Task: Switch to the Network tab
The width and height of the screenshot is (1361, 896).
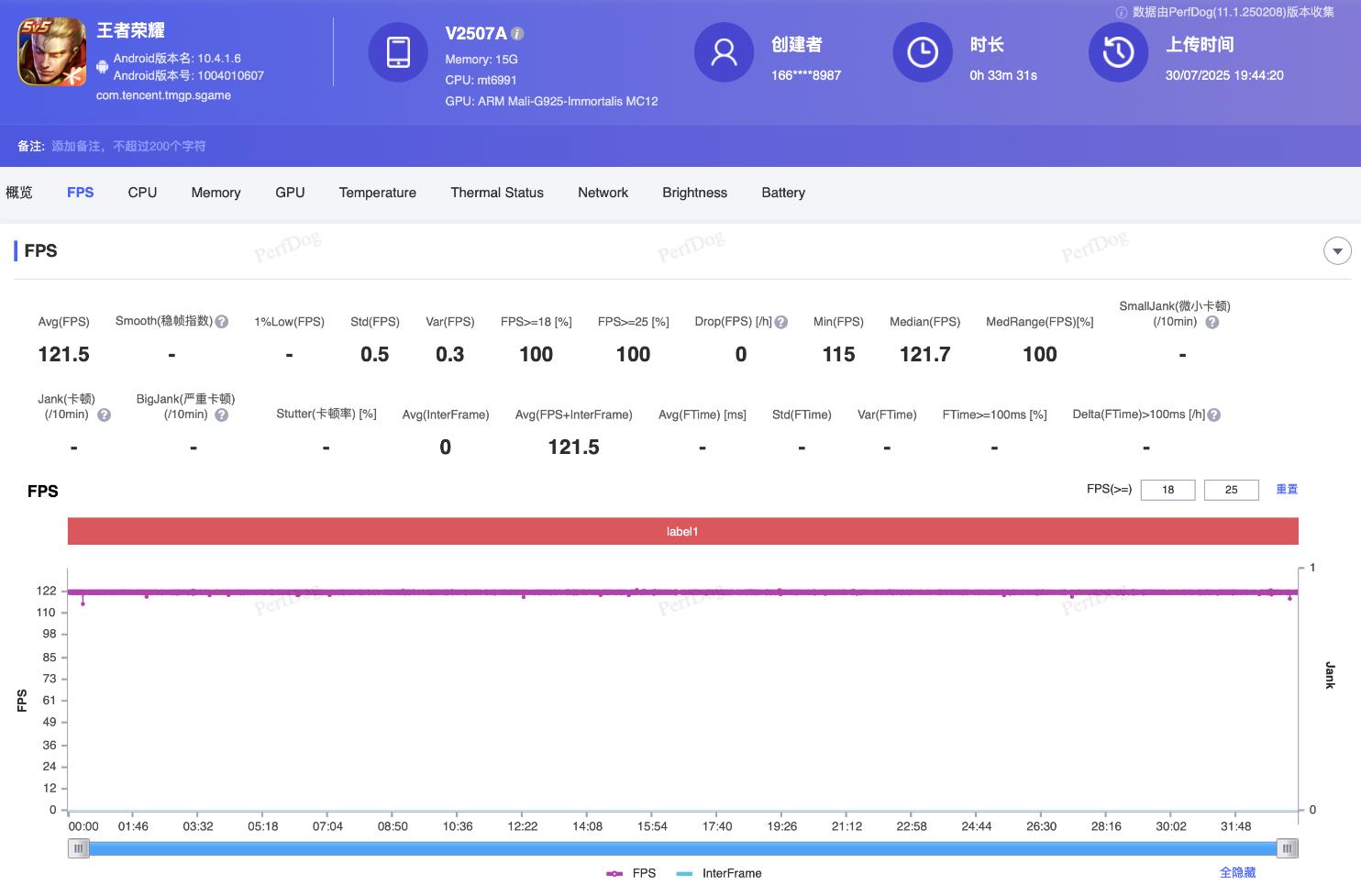Action: click(603, 193)
